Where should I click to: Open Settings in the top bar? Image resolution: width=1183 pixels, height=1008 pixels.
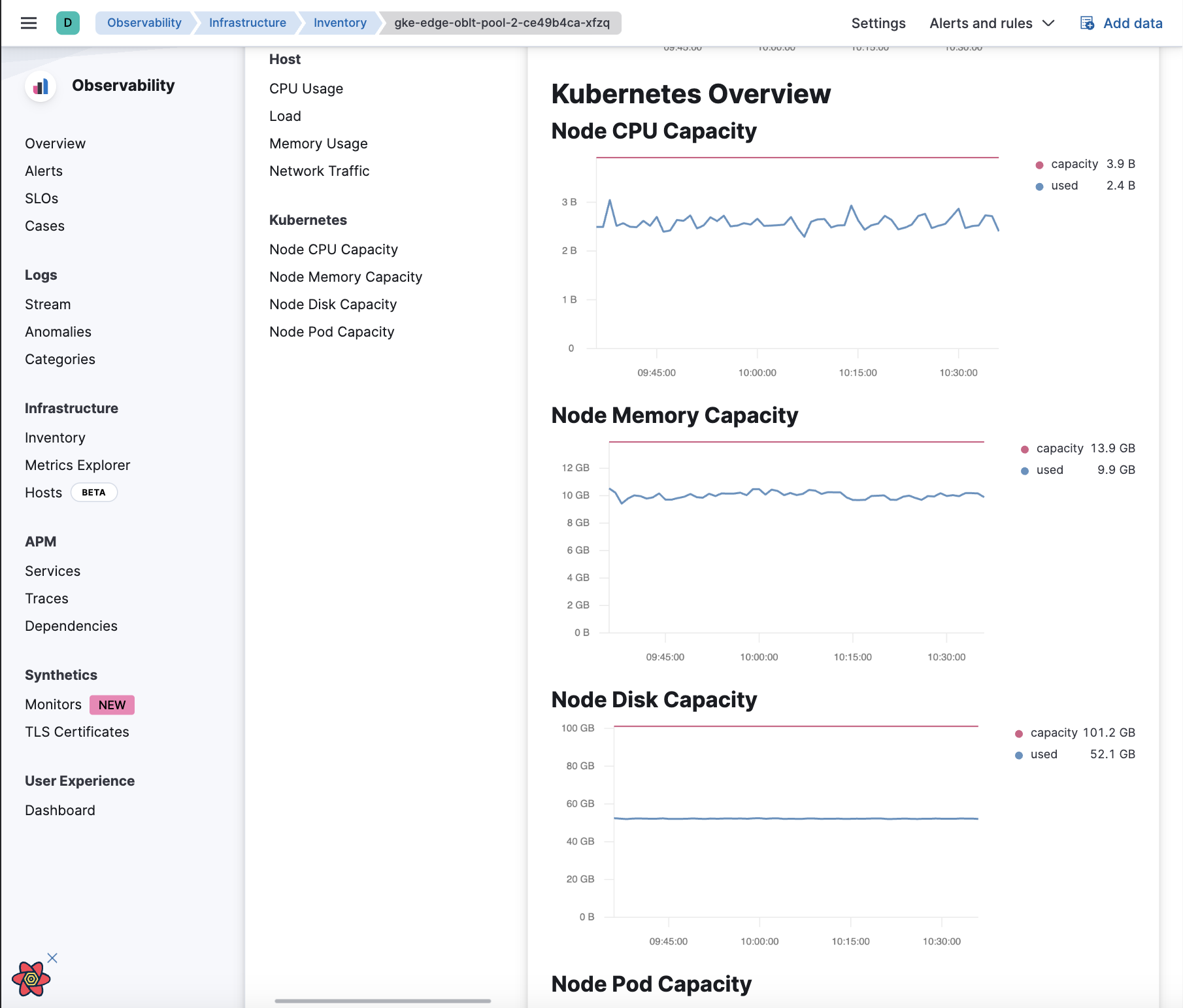[x=878, y=24]
